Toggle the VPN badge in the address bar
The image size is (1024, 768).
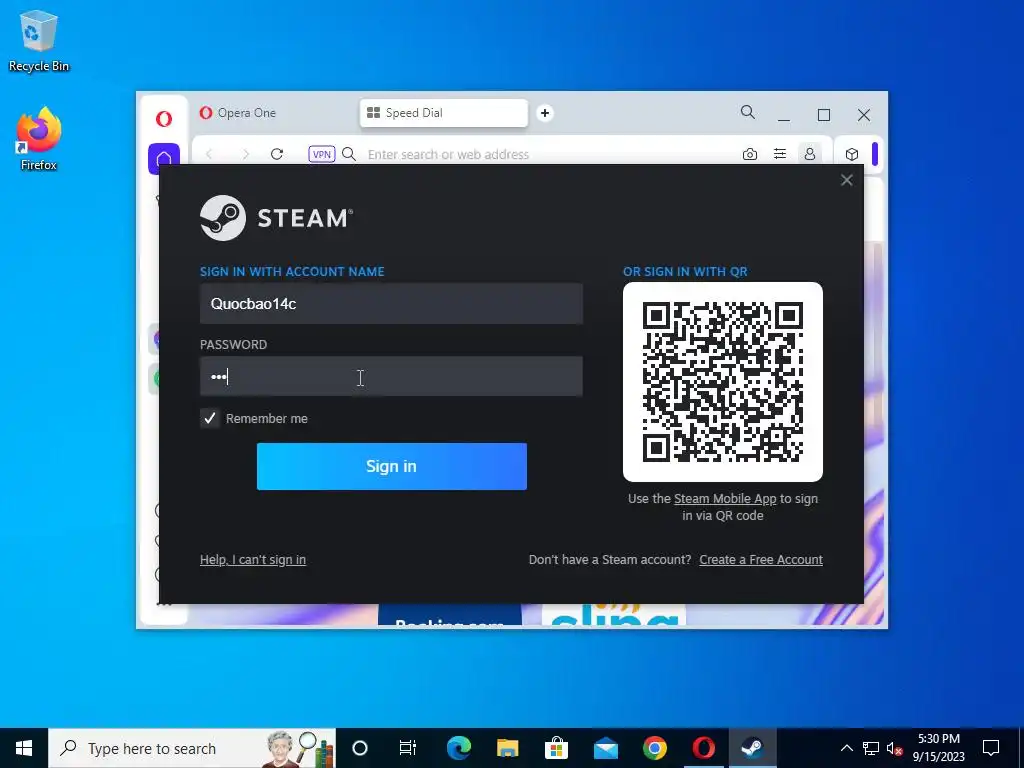pos(321,154)
